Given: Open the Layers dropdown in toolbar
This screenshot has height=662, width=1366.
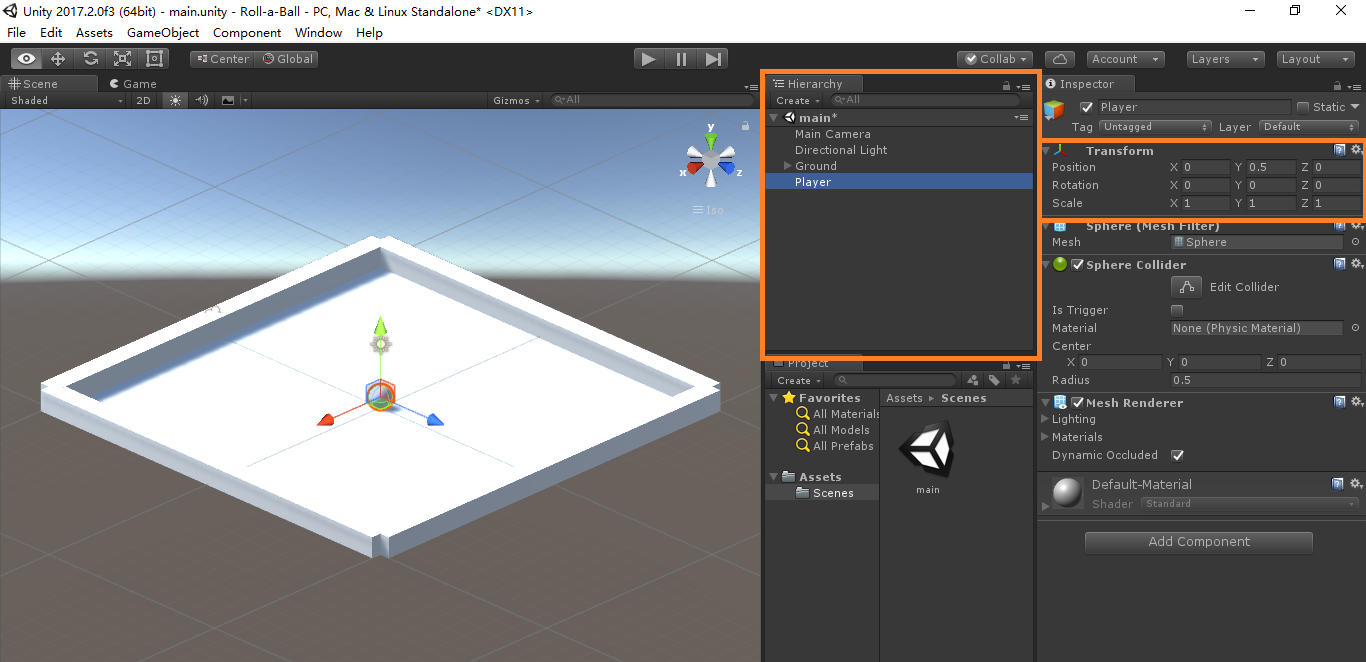Looking at the screenshot, I should pos(1225,59).
